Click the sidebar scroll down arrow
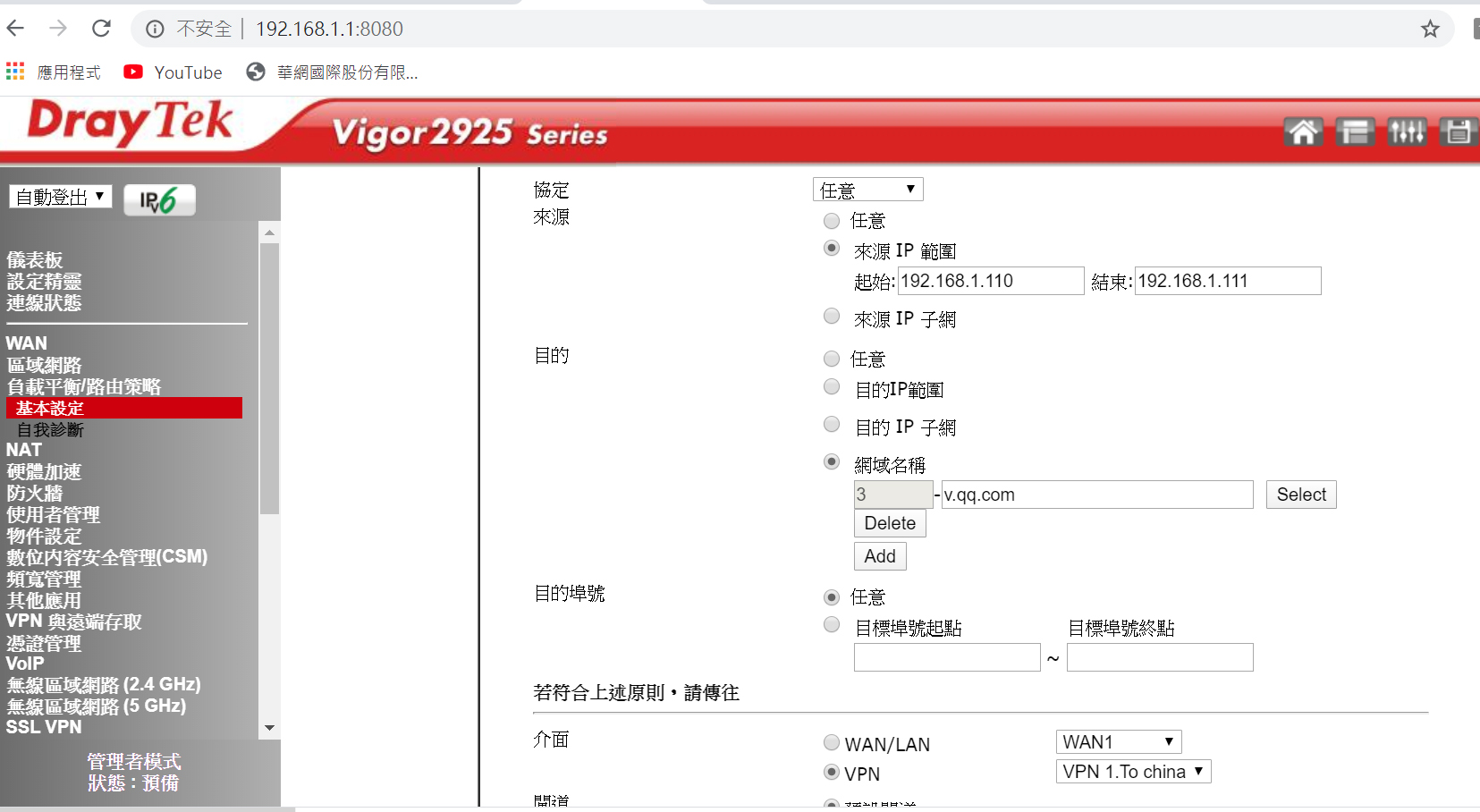Viewport: 1480px width, 812px height. coord(269,728)
